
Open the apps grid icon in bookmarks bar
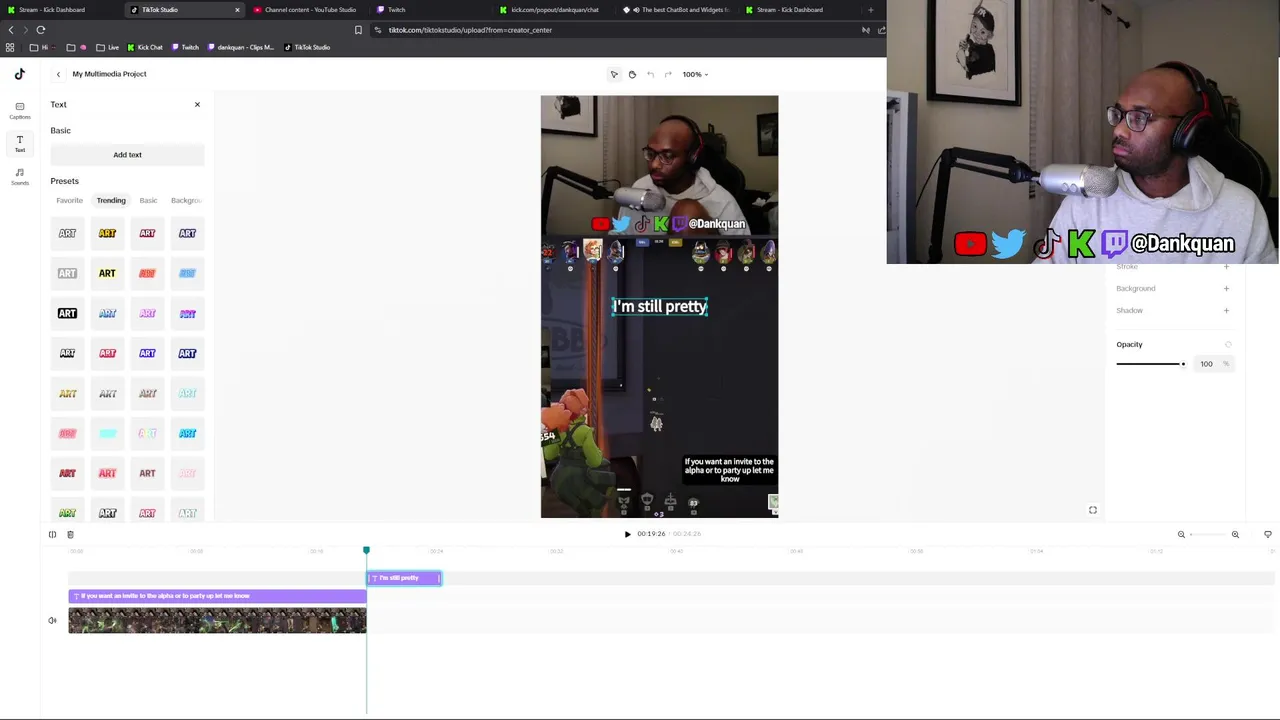10,47
